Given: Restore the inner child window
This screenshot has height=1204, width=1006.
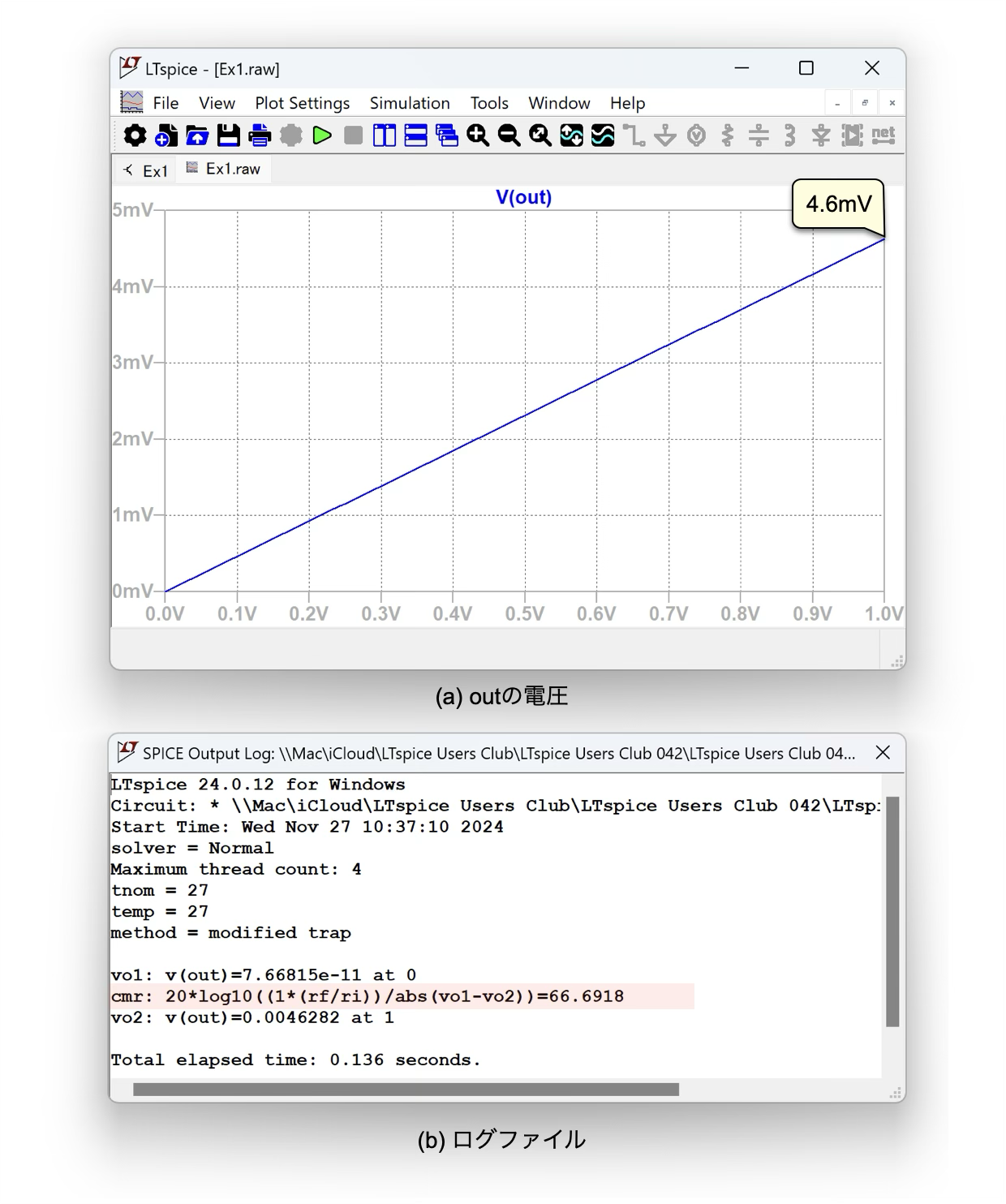Looking at the screenshot, I should click(865, 103).
